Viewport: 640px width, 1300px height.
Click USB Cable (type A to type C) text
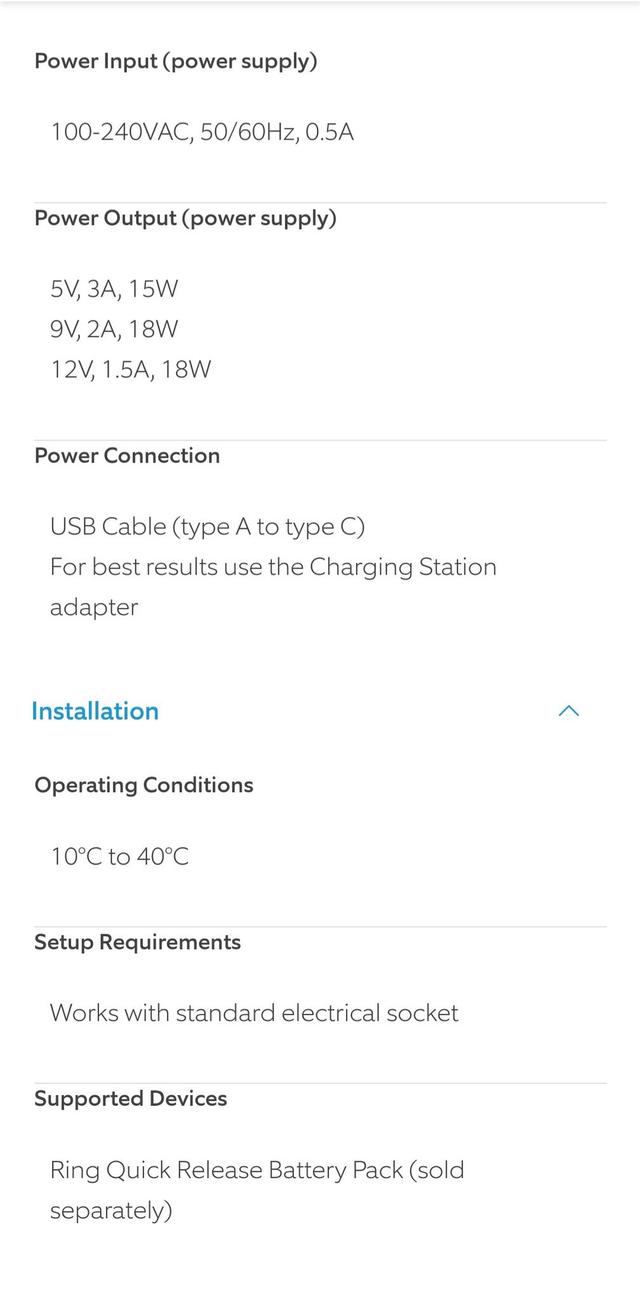[x=207, y=526]
